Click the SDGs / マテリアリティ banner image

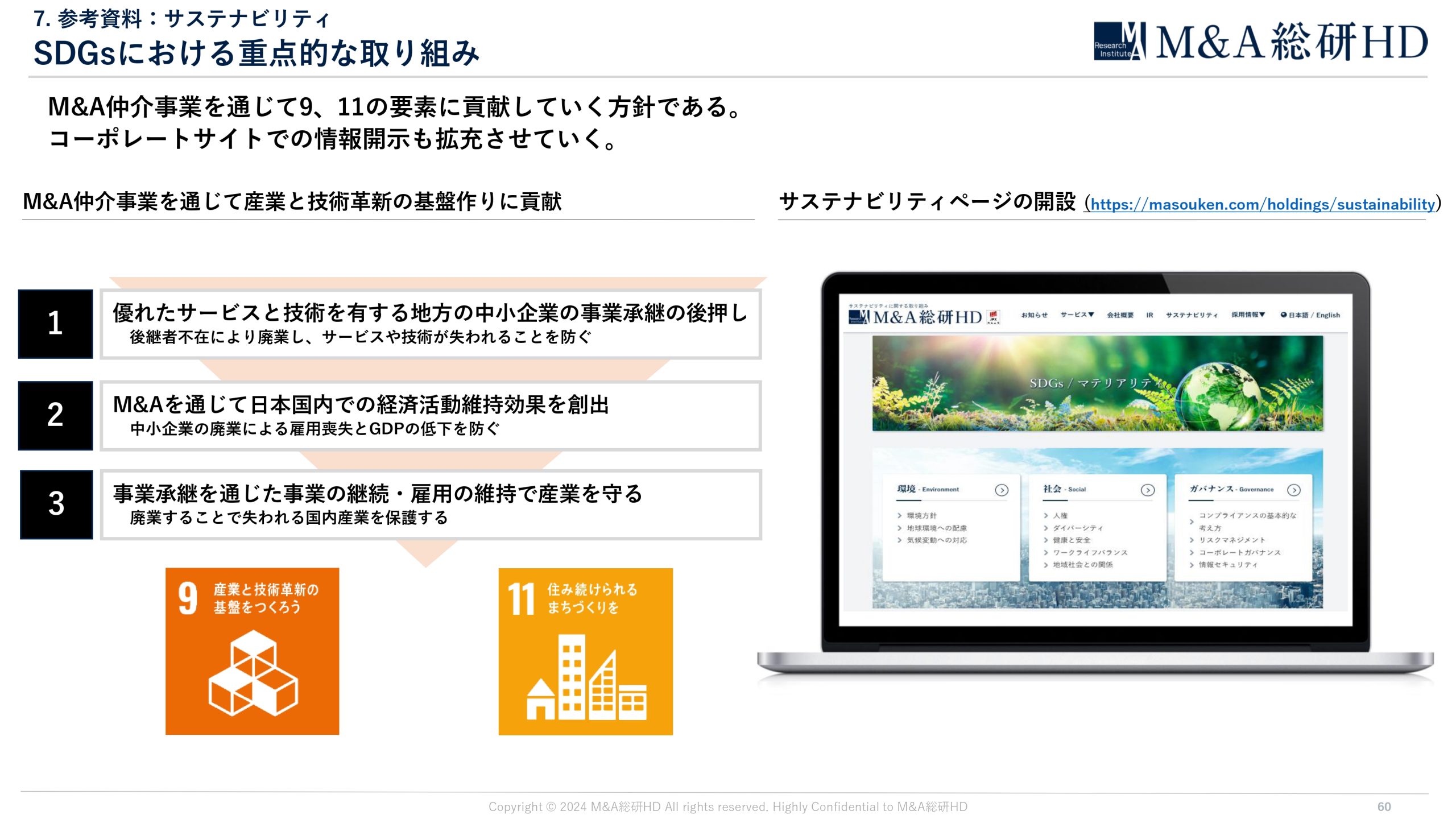1097,383
